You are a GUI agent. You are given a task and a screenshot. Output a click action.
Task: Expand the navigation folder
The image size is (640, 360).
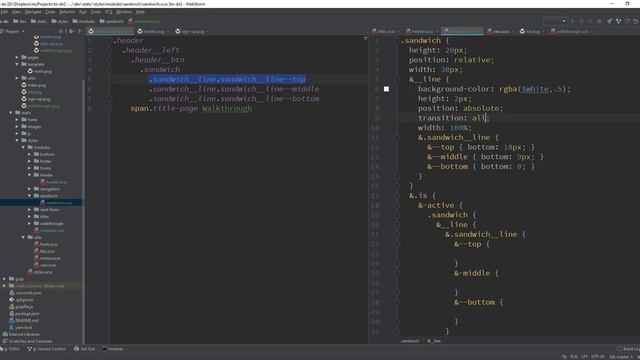[29, 189]
